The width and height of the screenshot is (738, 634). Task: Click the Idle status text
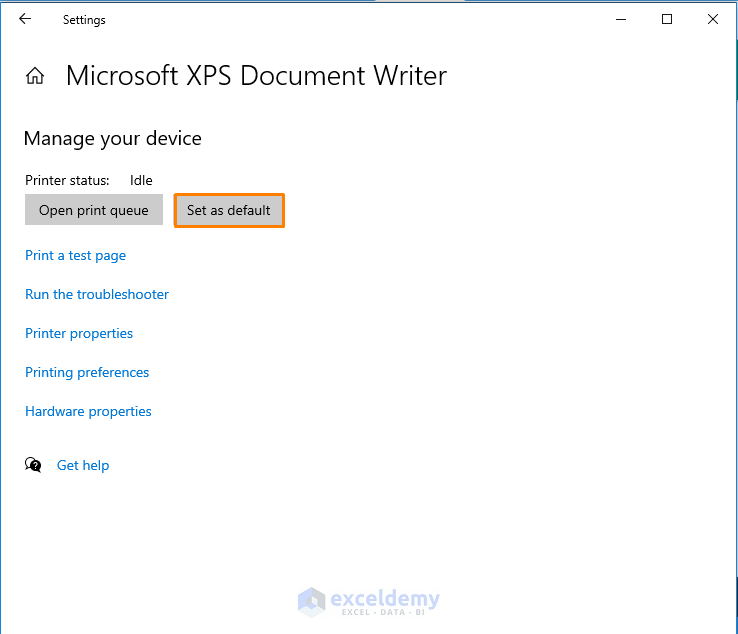pos(141,181)
